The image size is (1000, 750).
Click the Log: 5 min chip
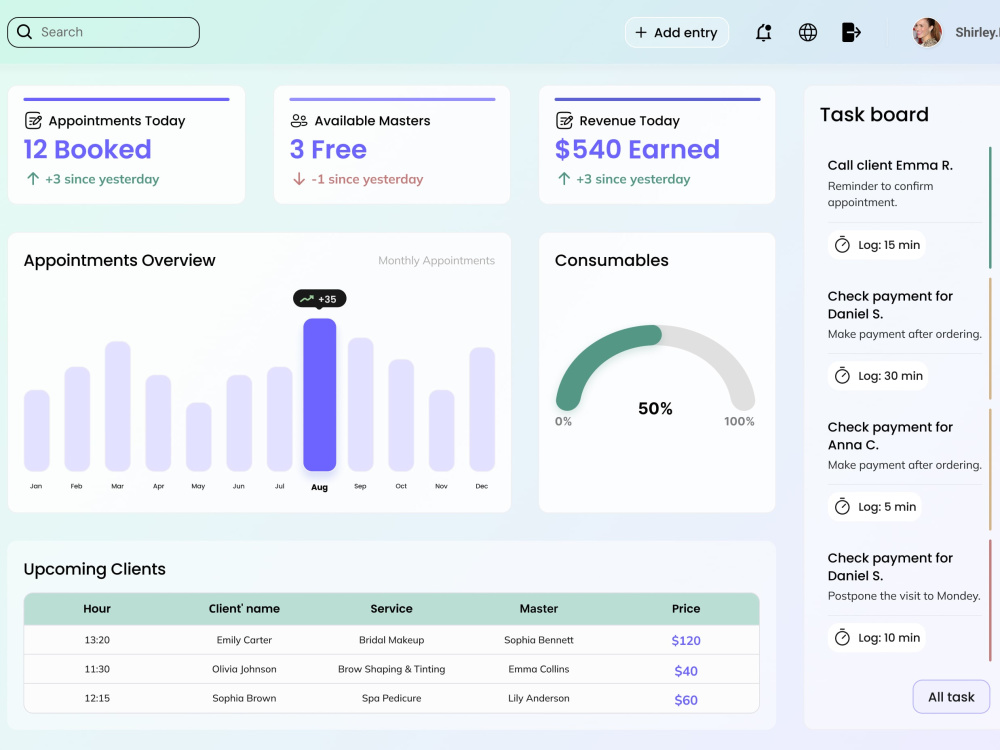pyautogui.click(x=876, y=507)
